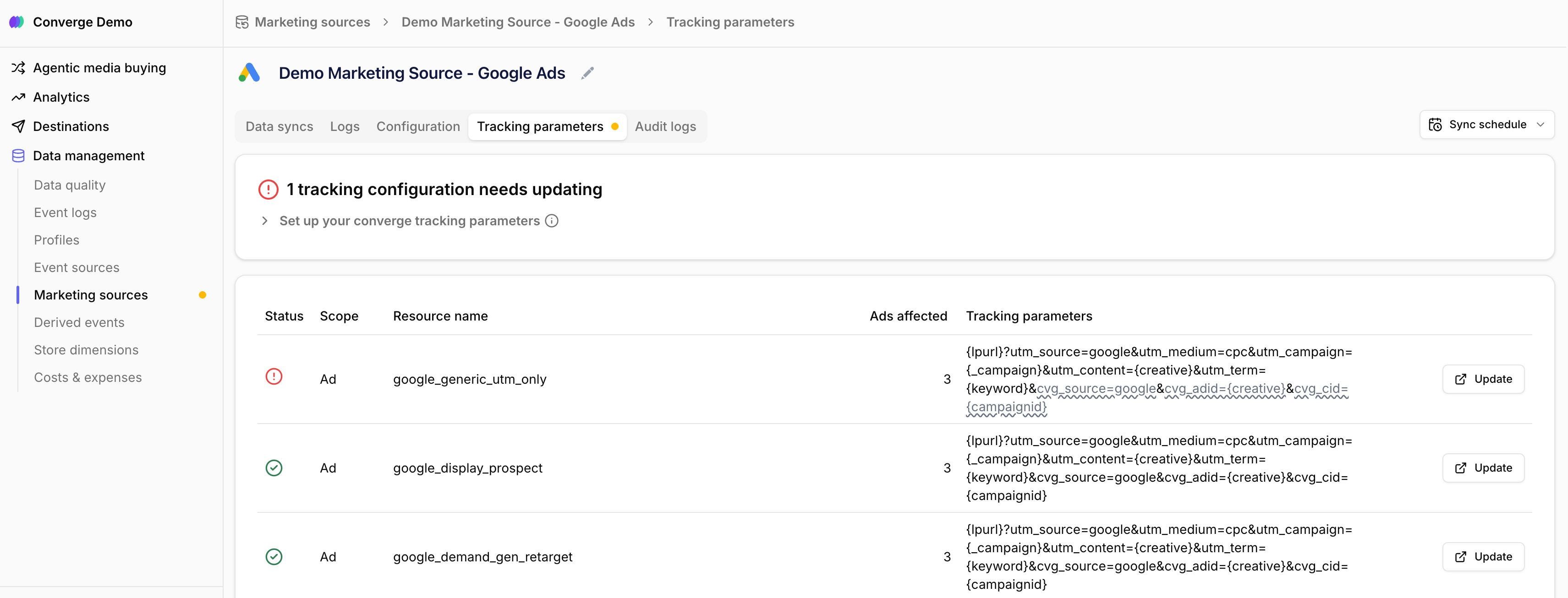This screenshot has height=598, width=1568.
Task: Open Data quality in sidebar
Action: (x=69, y=185)
